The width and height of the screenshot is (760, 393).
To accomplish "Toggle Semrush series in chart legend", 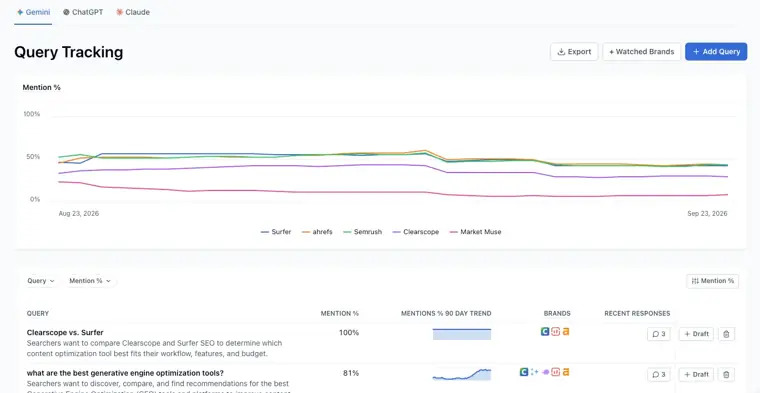I will [362, 232].
